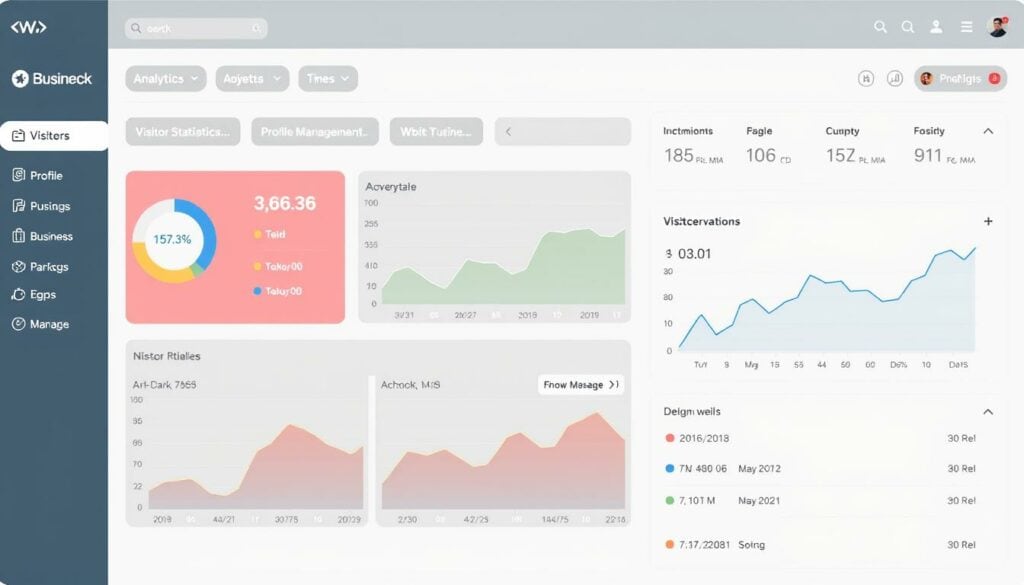Add a new item with the Visitcervations plus

(x=988, y=221)
